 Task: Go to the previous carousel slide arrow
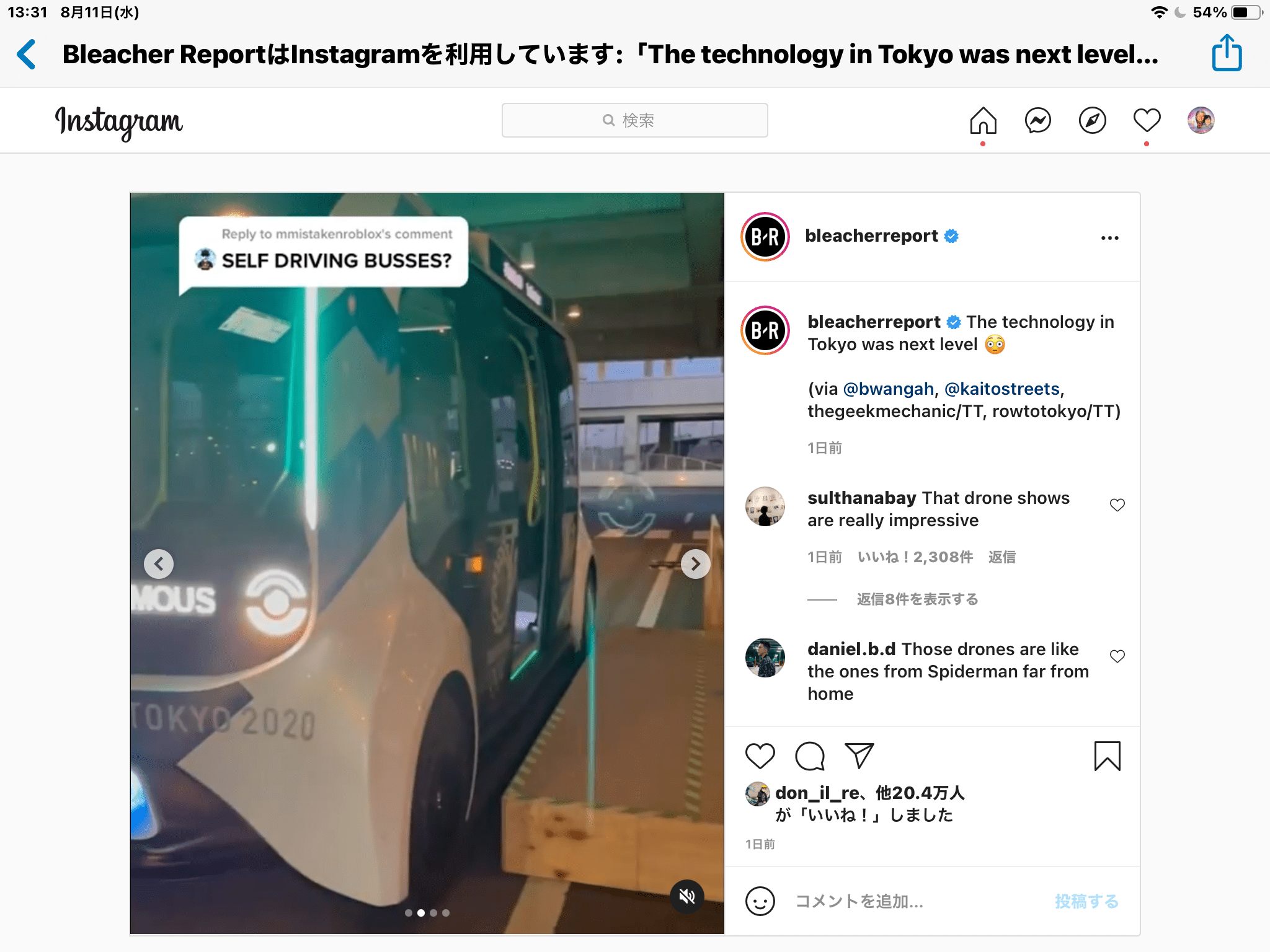(159, 564)
